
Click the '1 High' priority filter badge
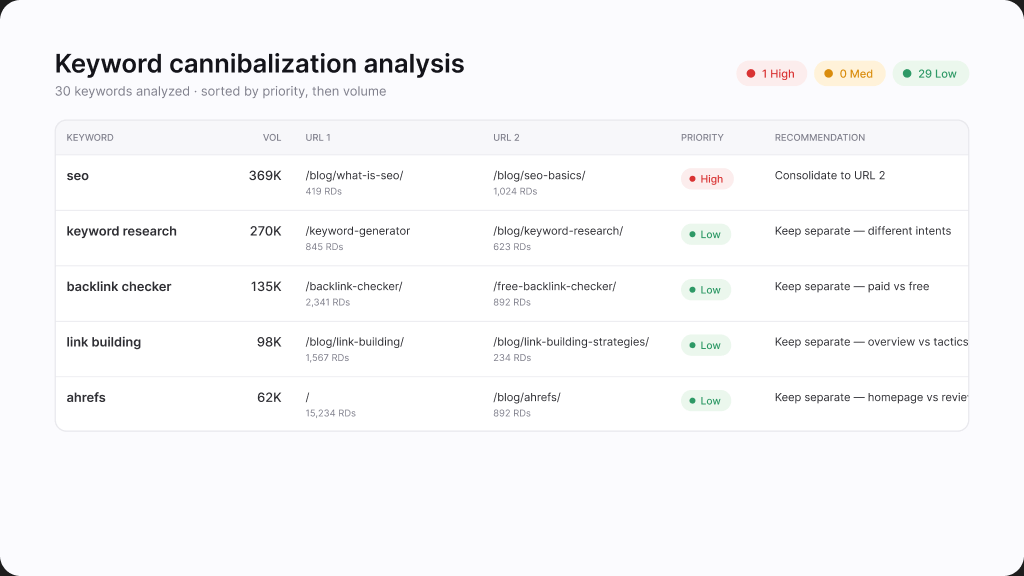(x=771, y=74)
